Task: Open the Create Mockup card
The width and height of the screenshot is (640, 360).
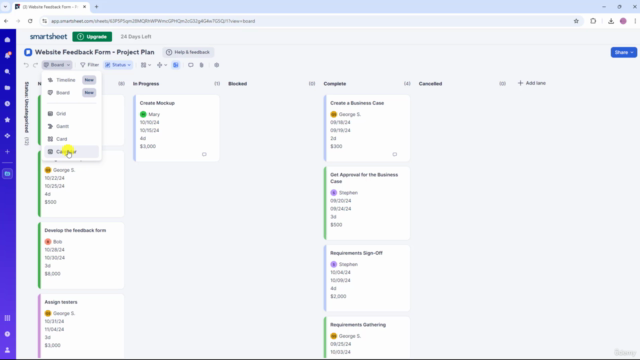Action: 176,128
